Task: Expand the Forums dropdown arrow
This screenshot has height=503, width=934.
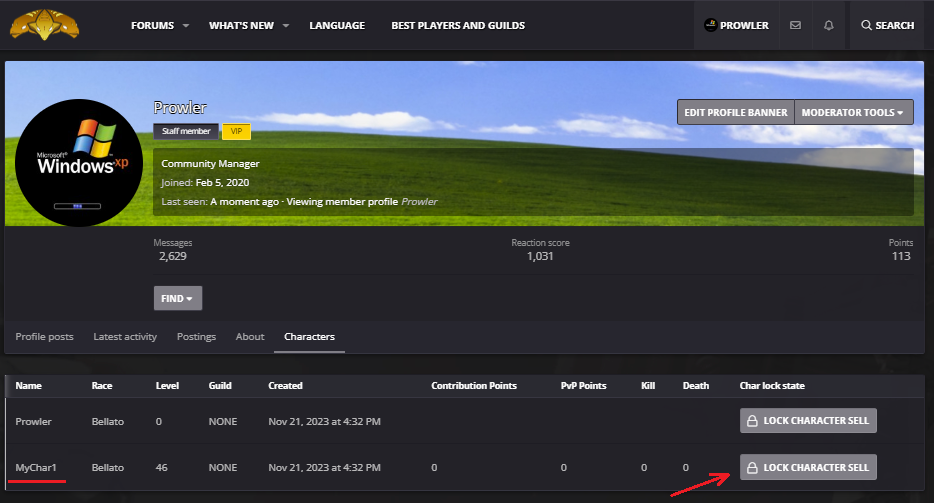Action: coord(186,26)
